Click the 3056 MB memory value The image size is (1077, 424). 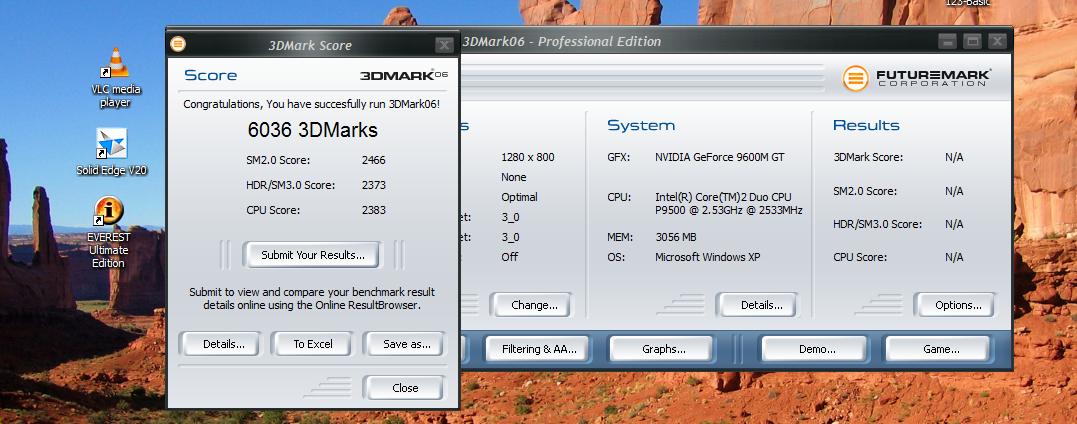tap(676, 237)
